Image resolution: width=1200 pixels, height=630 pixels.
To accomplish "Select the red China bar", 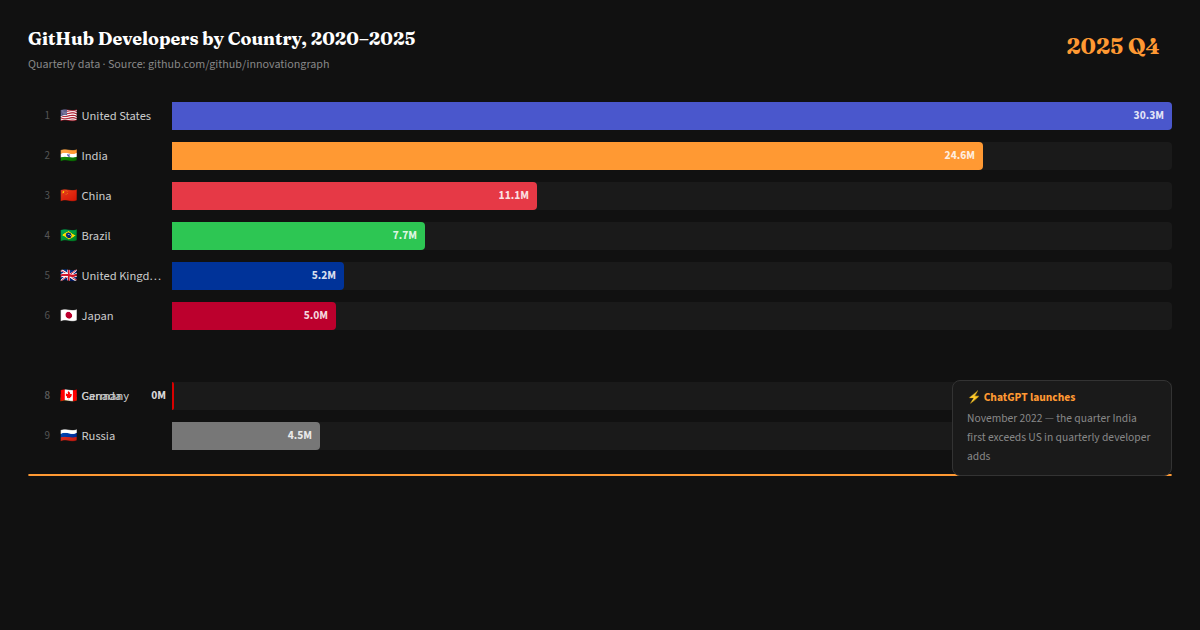I will tap(354, 196).
